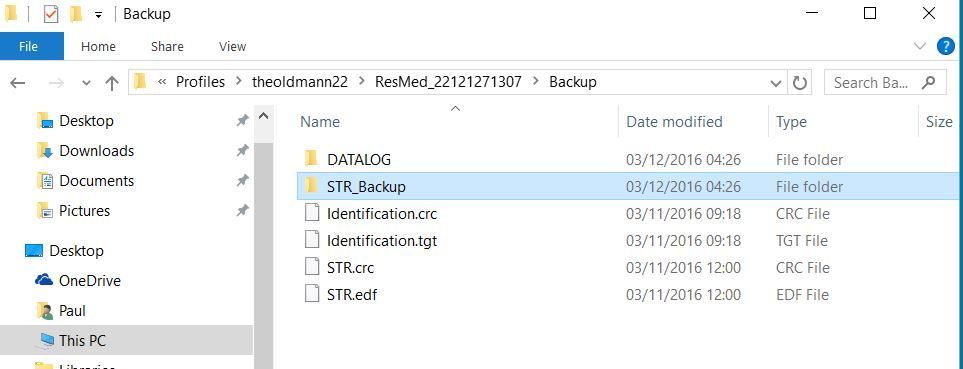Click the search magnifier icon
Viewport: 963px width, 369px height.
point(929,82)
